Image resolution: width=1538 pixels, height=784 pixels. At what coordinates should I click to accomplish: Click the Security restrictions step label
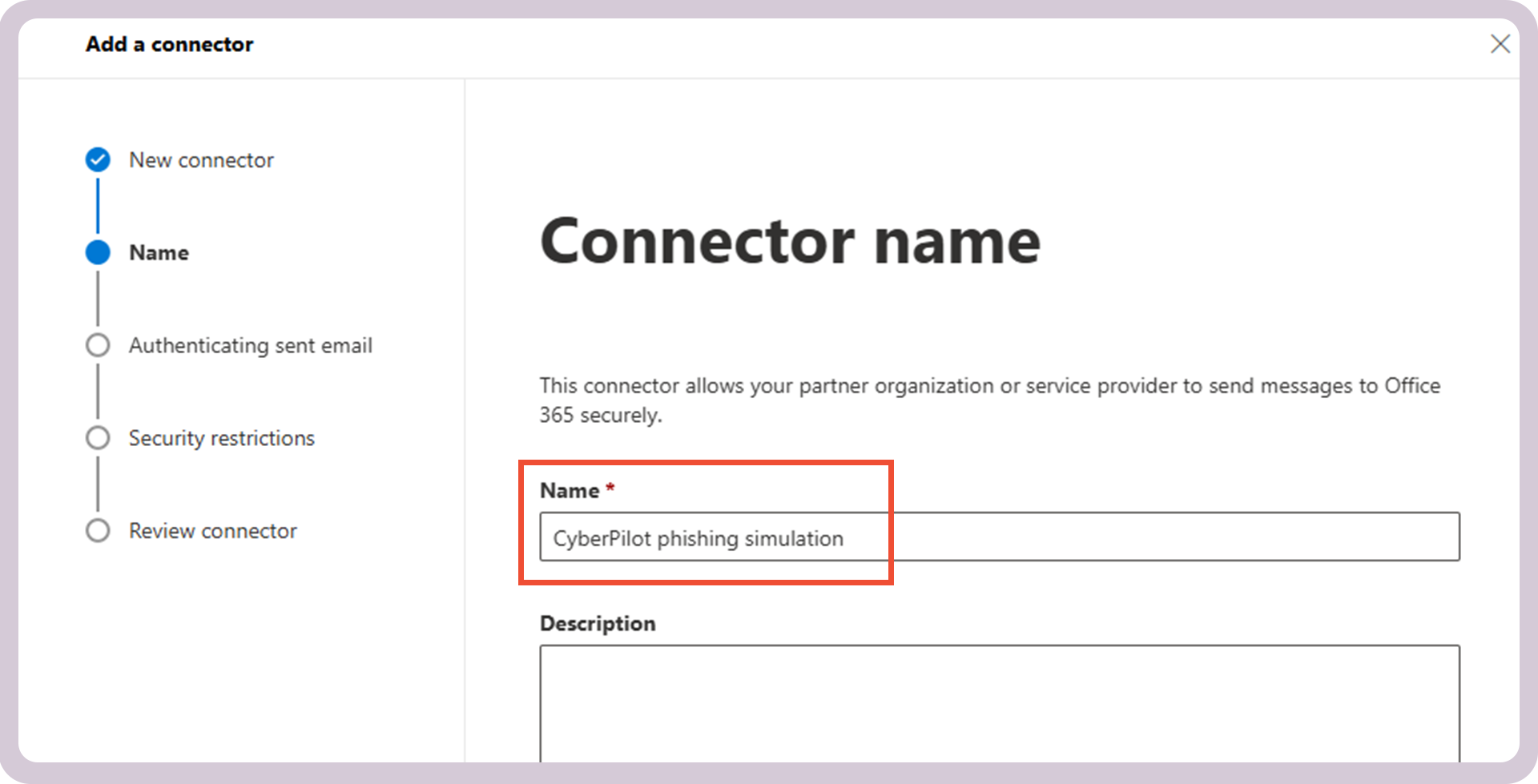221,437
